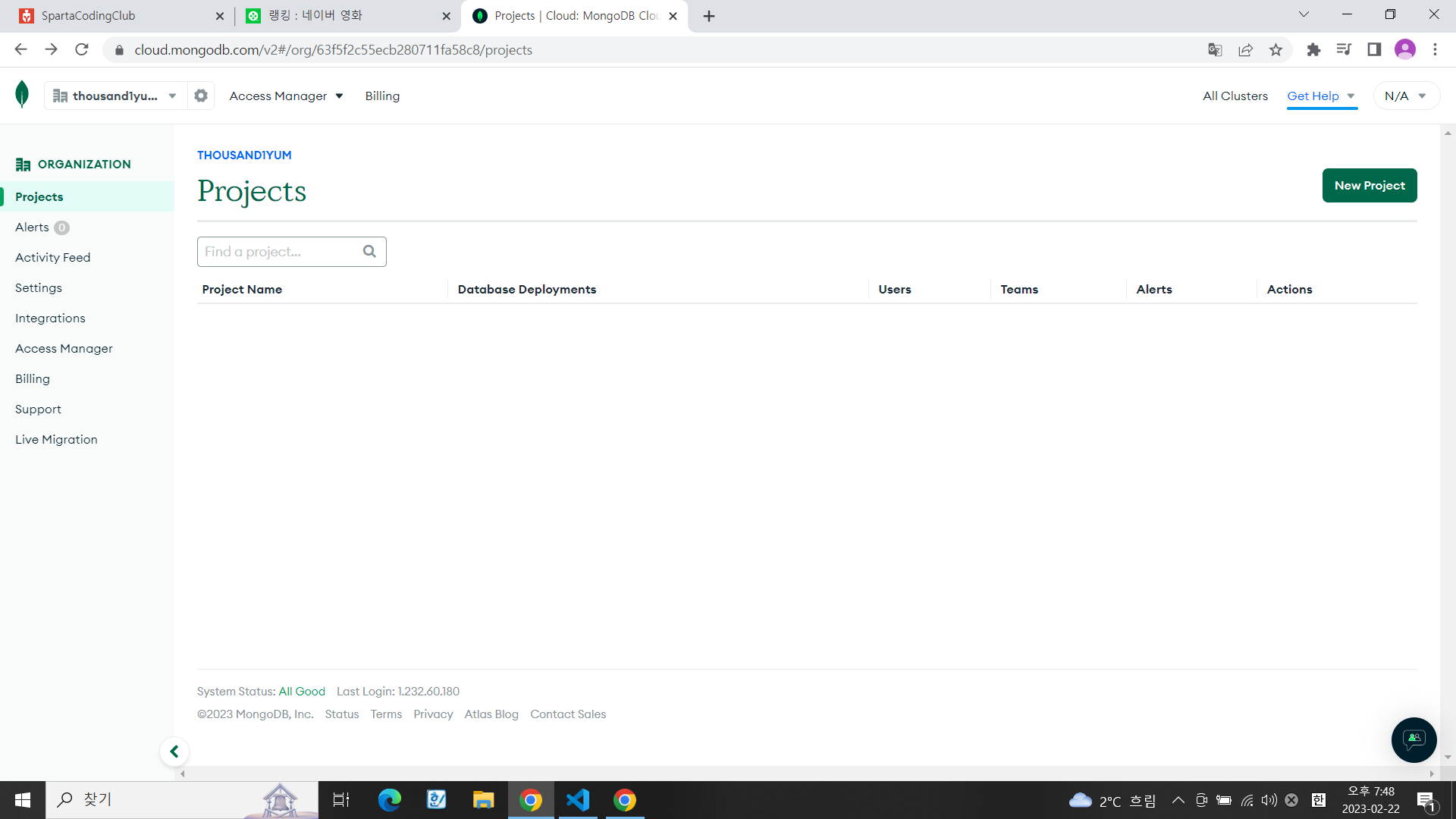Viewport: 1456px width, 819px height.
Task: Reload the current page
Action: pyautogui.click(x=82, y=50)
